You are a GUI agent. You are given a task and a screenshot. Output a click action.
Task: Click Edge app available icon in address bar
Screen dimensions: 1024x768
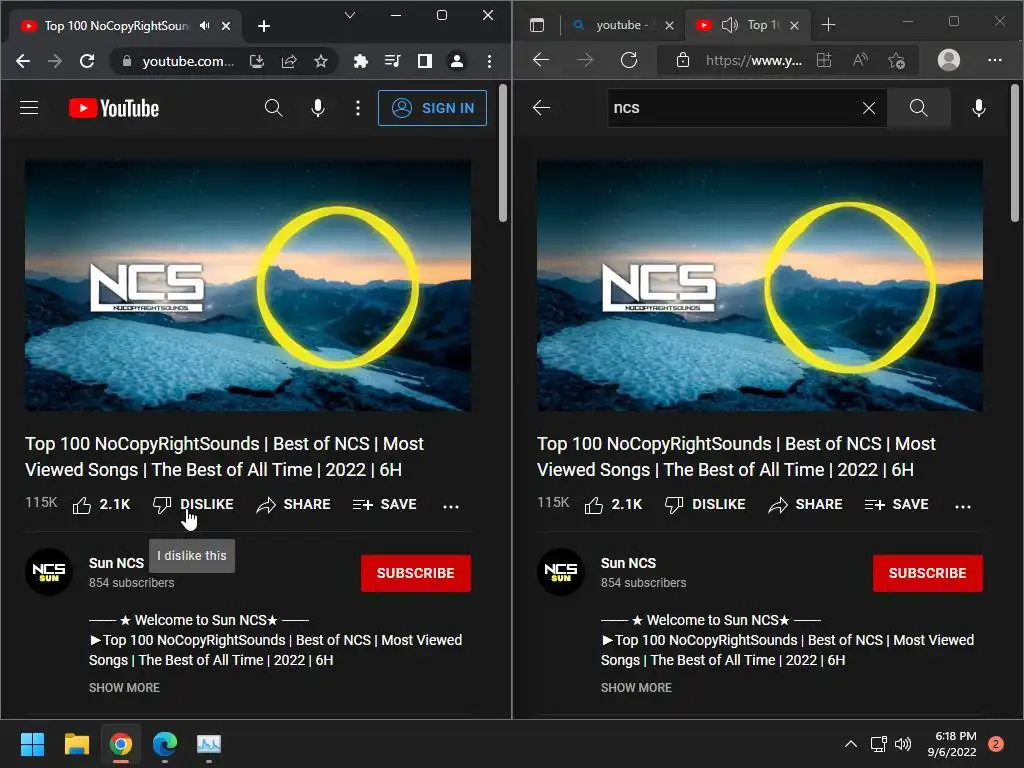point(824,60)
